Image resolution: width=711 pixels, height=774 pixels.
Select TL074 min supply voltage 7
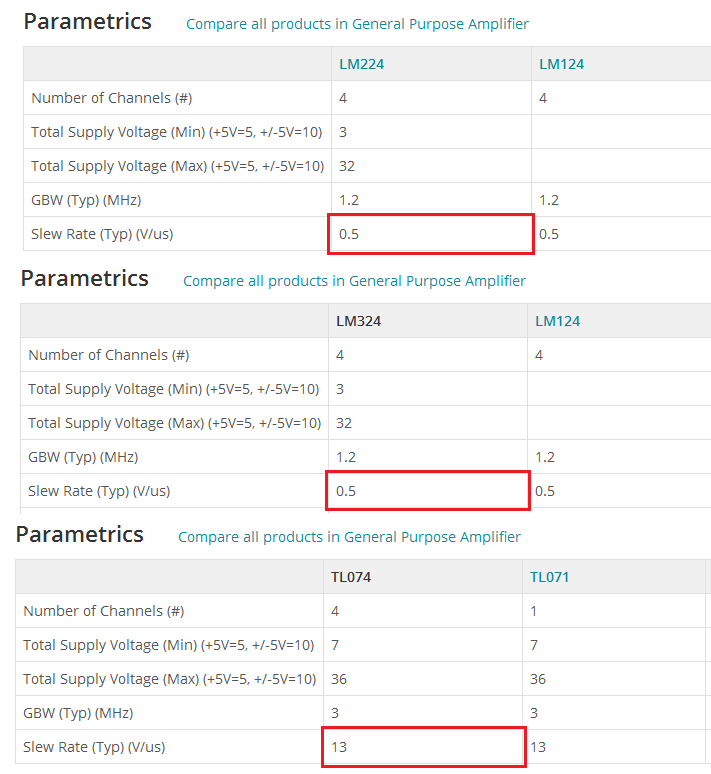tap(335, 645)
